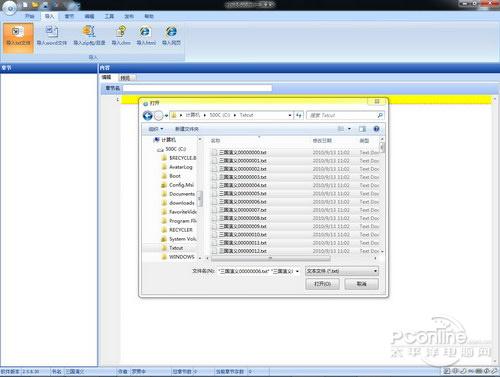The width and height of the screenshot is (500, 377).
Task: Open the file type 文本文件 (*.txt) combo box
Action: (342, 271)
